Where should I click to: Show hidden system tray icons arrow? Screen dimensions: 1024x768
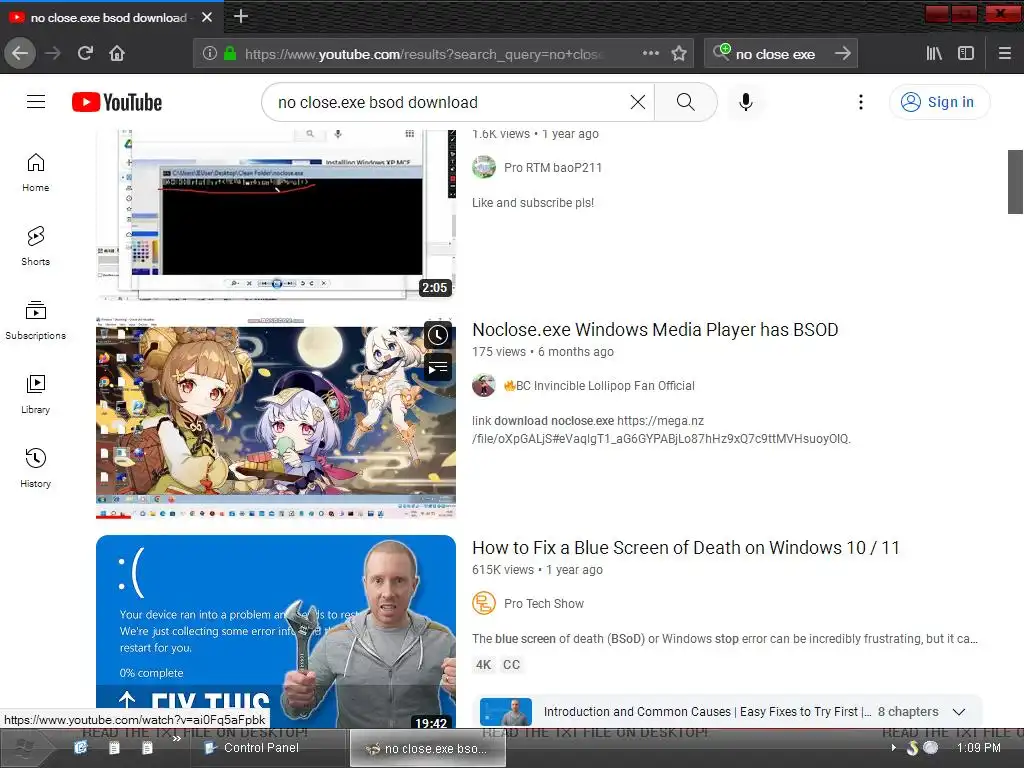pyautogui.click(x=894, y=748)
